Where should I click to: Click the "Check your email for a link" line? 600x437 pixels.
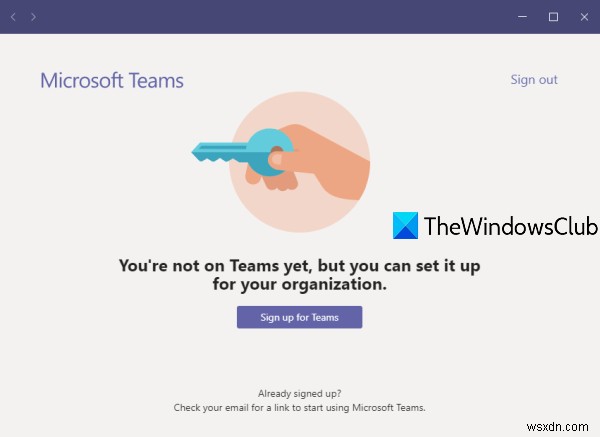(x=299, y=408)
